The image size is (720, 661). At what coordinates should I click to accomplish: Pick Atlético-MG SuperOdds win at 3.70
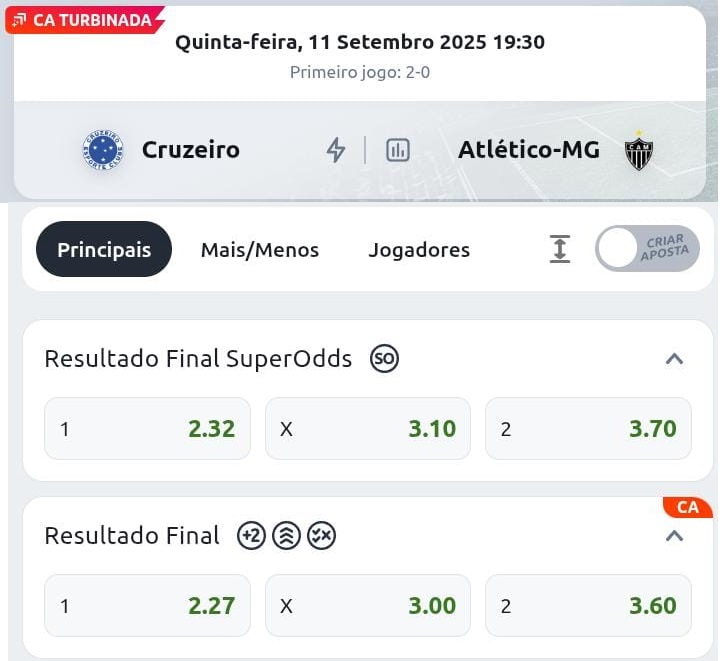point(588,429)
